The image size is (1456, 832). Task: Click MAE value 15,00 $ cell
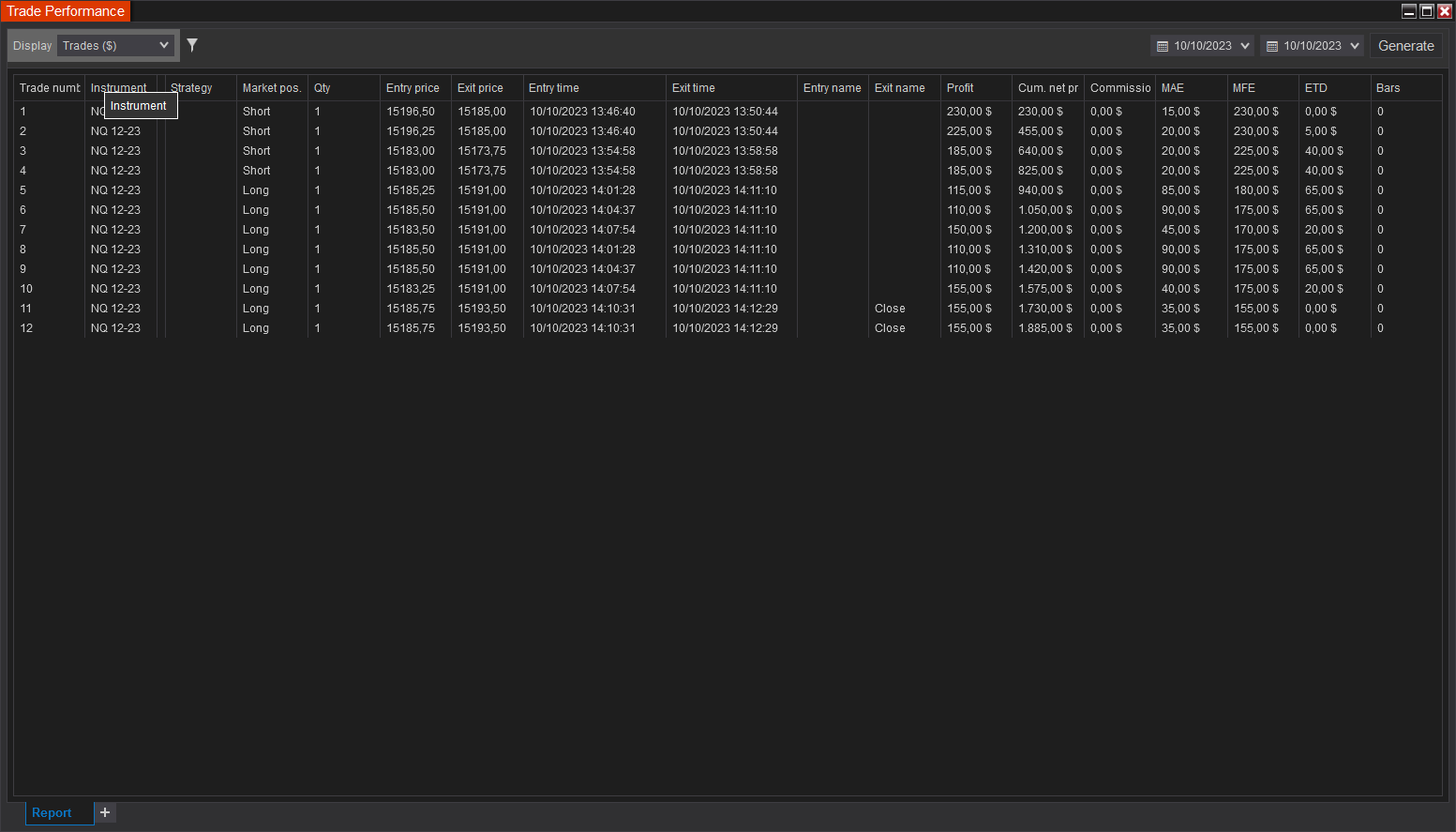pyautogui.click(x=1180, y=112)
